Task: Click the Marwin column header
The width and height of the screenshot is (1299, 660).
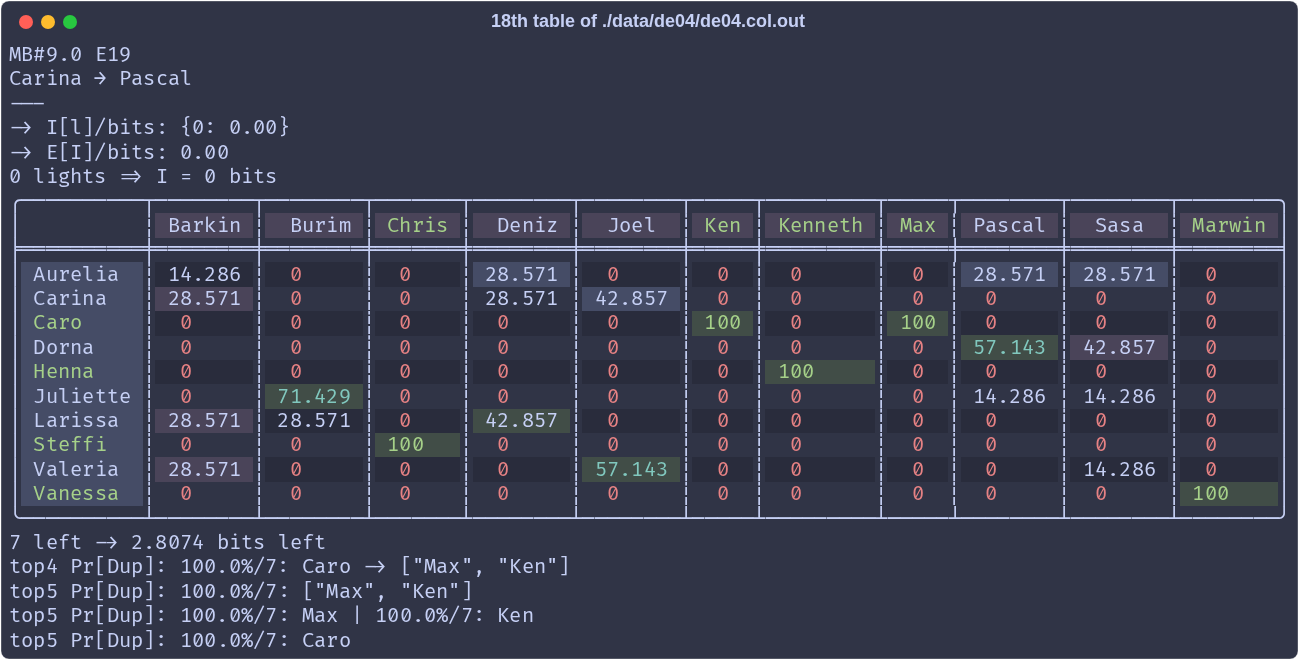Action: [x=1229, y=225]
